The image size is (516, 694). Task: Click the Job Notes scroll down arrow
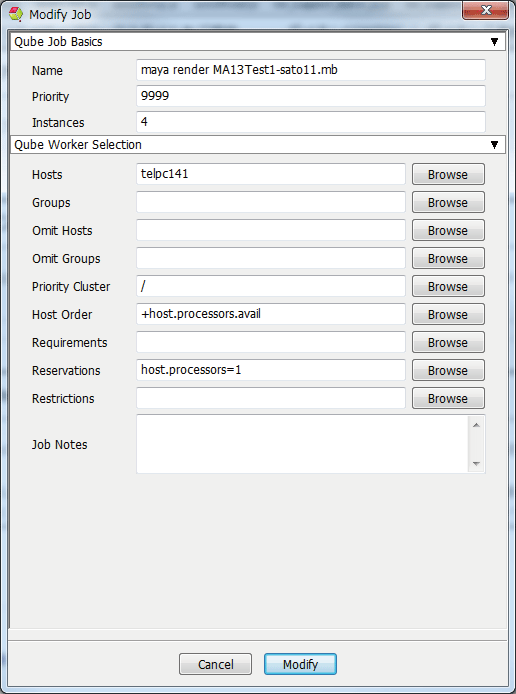click(x=476, y=463)
